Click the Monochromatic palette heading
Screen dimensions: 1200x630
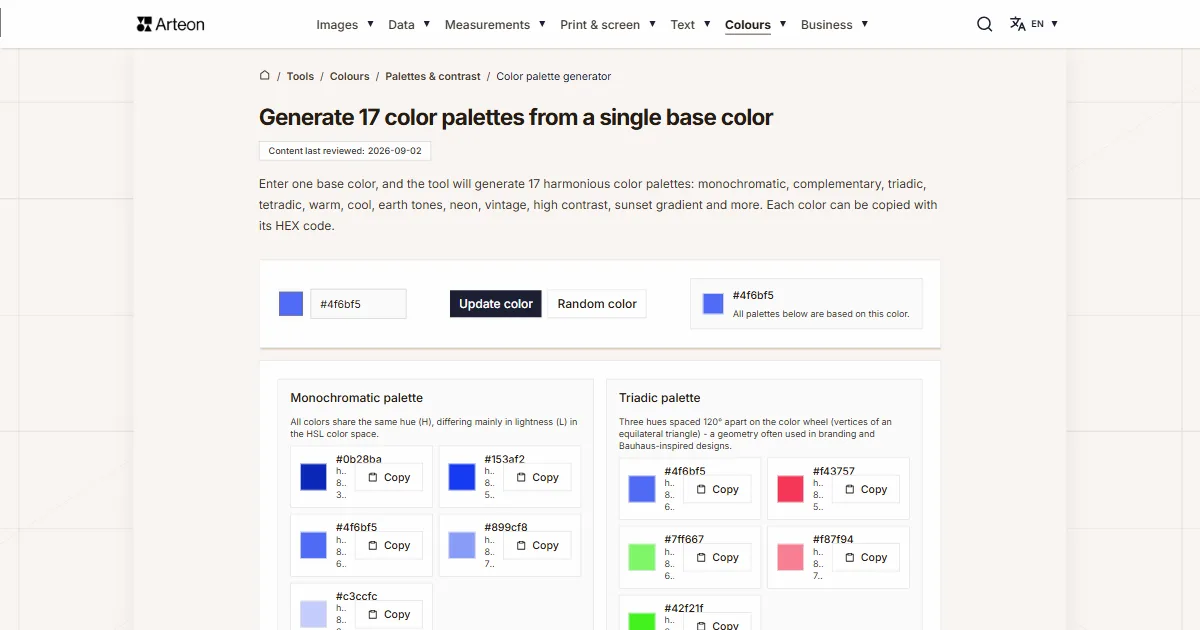(356, 397)
